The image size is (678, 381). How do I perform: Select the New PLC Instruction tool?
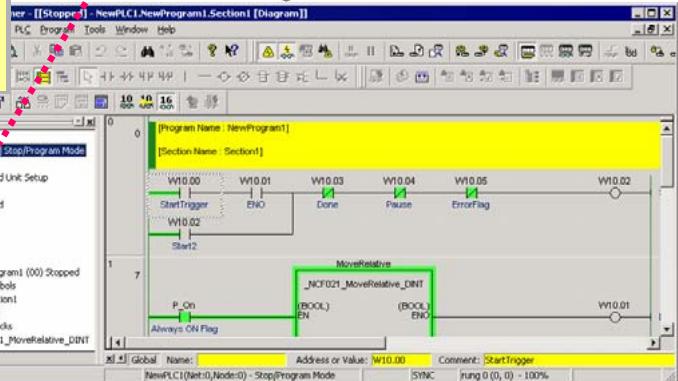263,77
